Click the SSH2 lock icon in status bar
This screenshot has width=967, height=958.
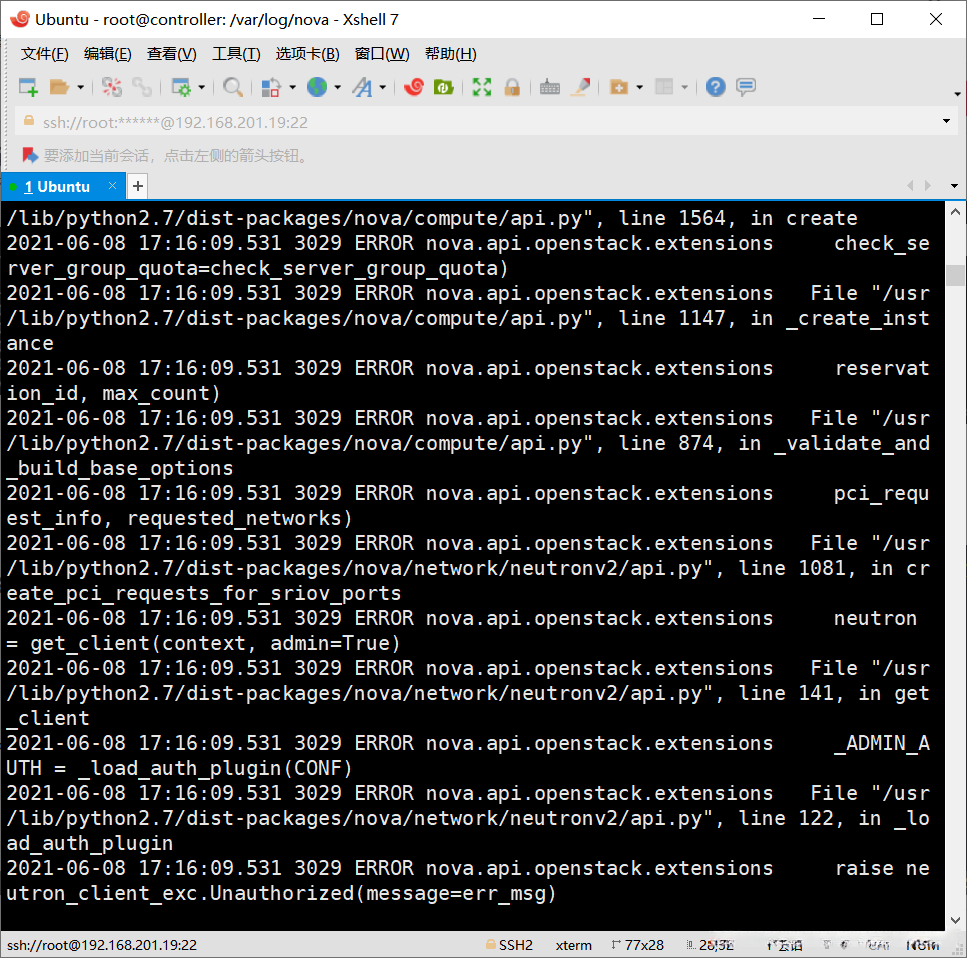point(491,944)
